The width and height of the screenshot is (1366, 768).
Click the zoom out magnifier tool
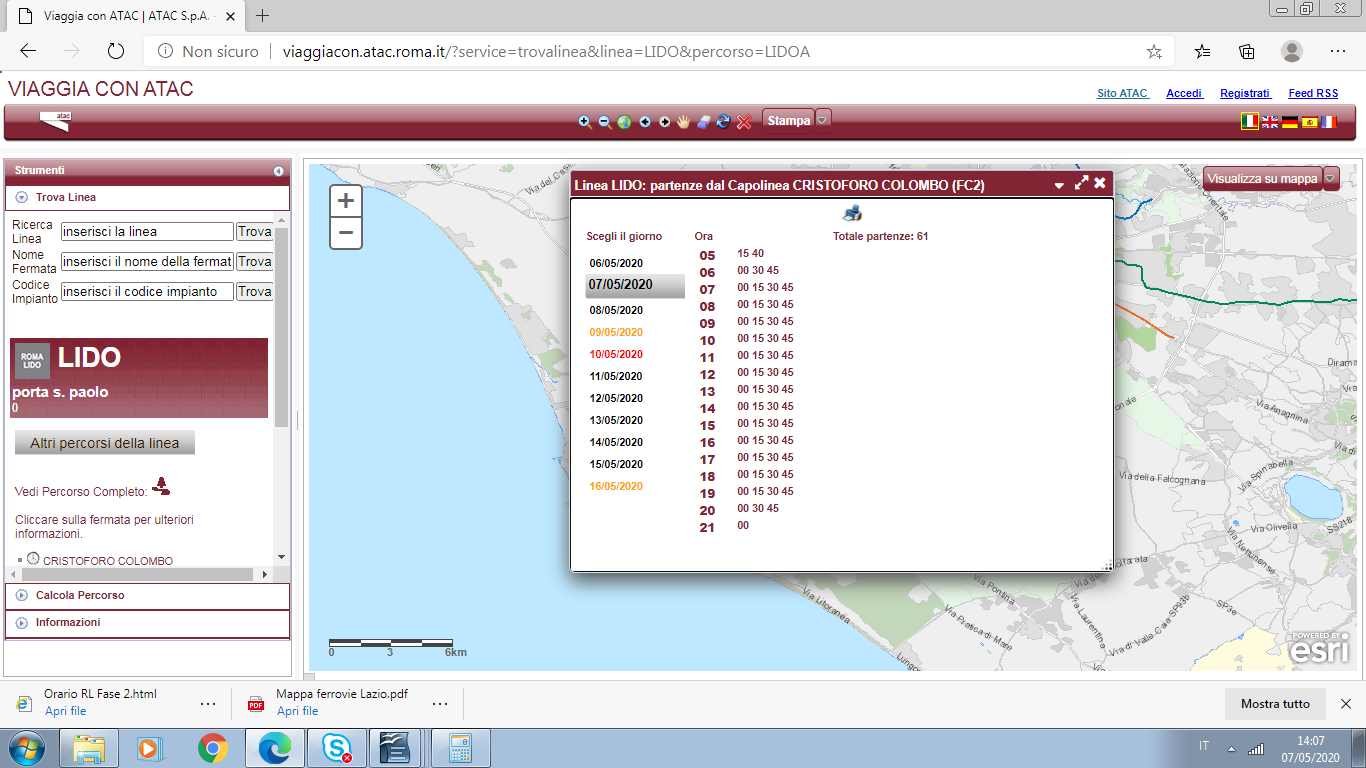click(x=605, y=122)
